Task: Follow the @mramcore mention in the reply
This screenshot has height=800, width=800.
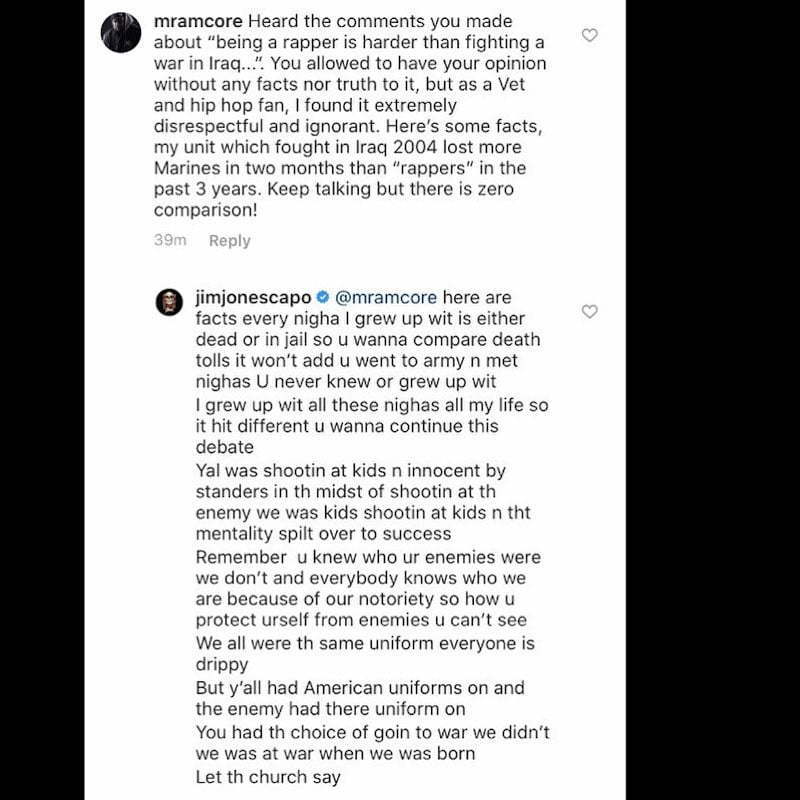Action: [x=386, y=297]
